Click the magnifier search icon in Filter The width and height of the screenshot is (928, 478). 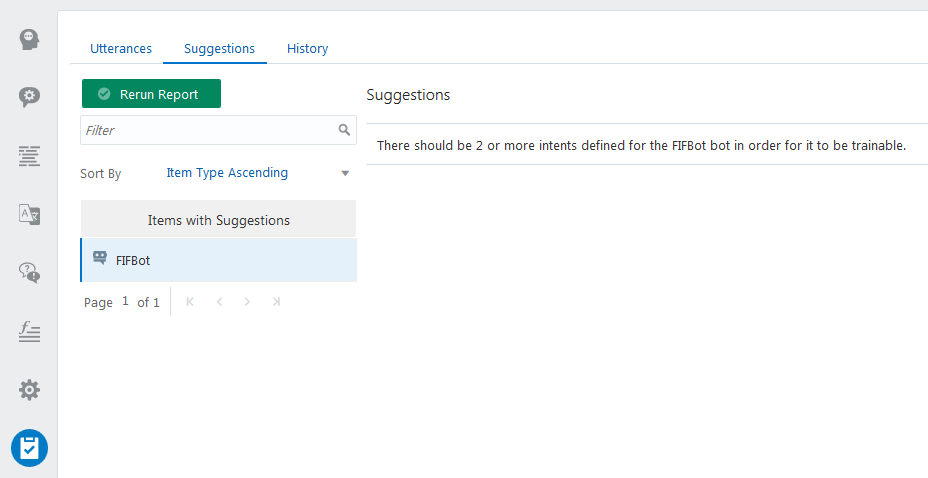tap(344, 130)
